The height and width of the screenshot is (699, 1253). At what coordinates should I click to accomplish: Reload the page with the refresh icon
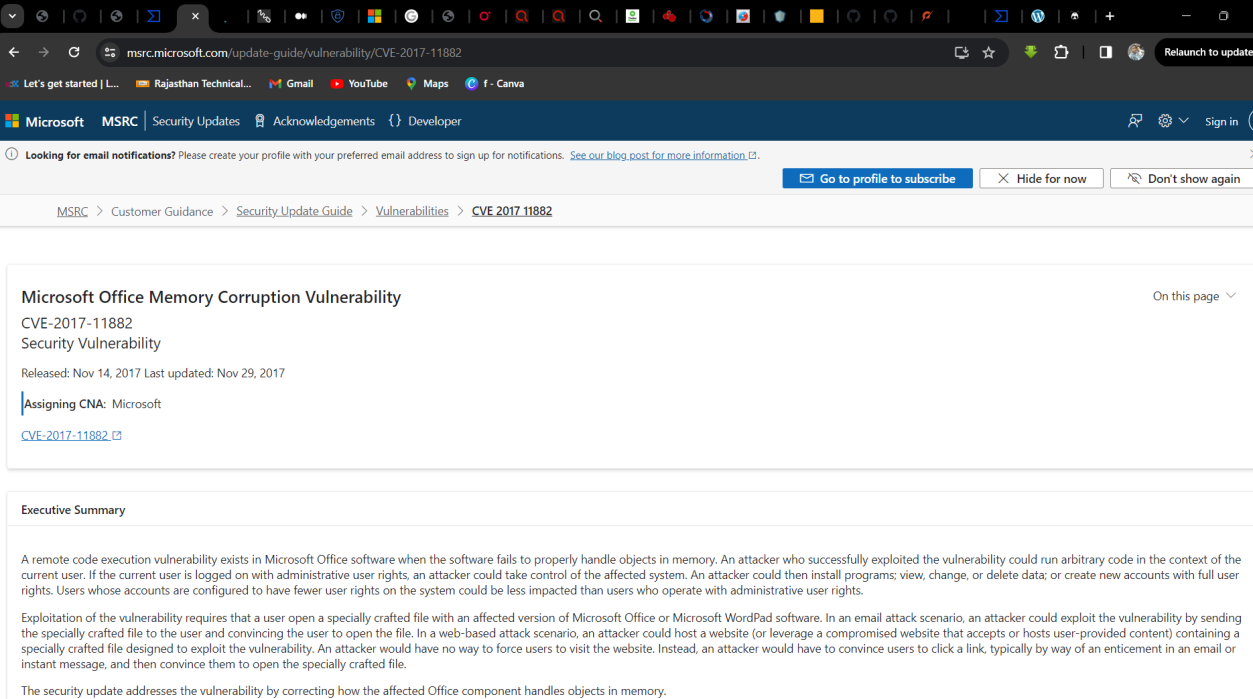74,52
